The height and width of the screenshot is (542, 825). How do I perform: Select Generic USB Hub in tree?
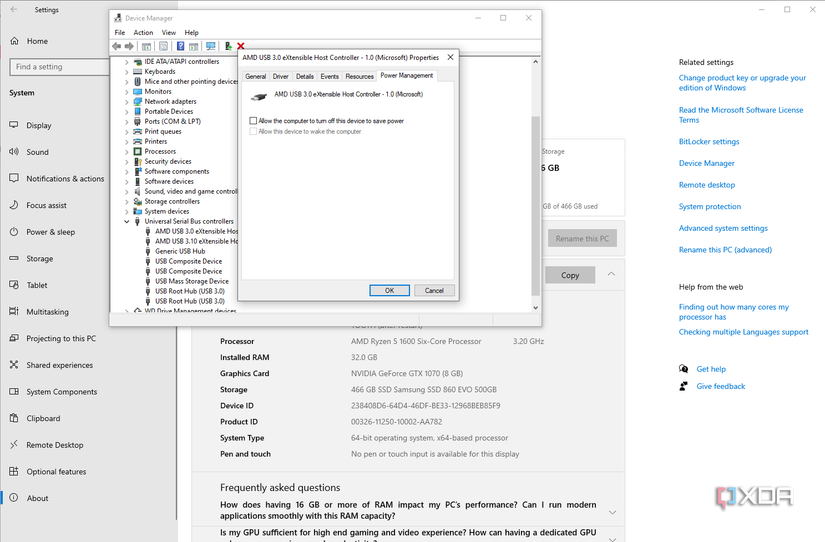pos(180,252)
